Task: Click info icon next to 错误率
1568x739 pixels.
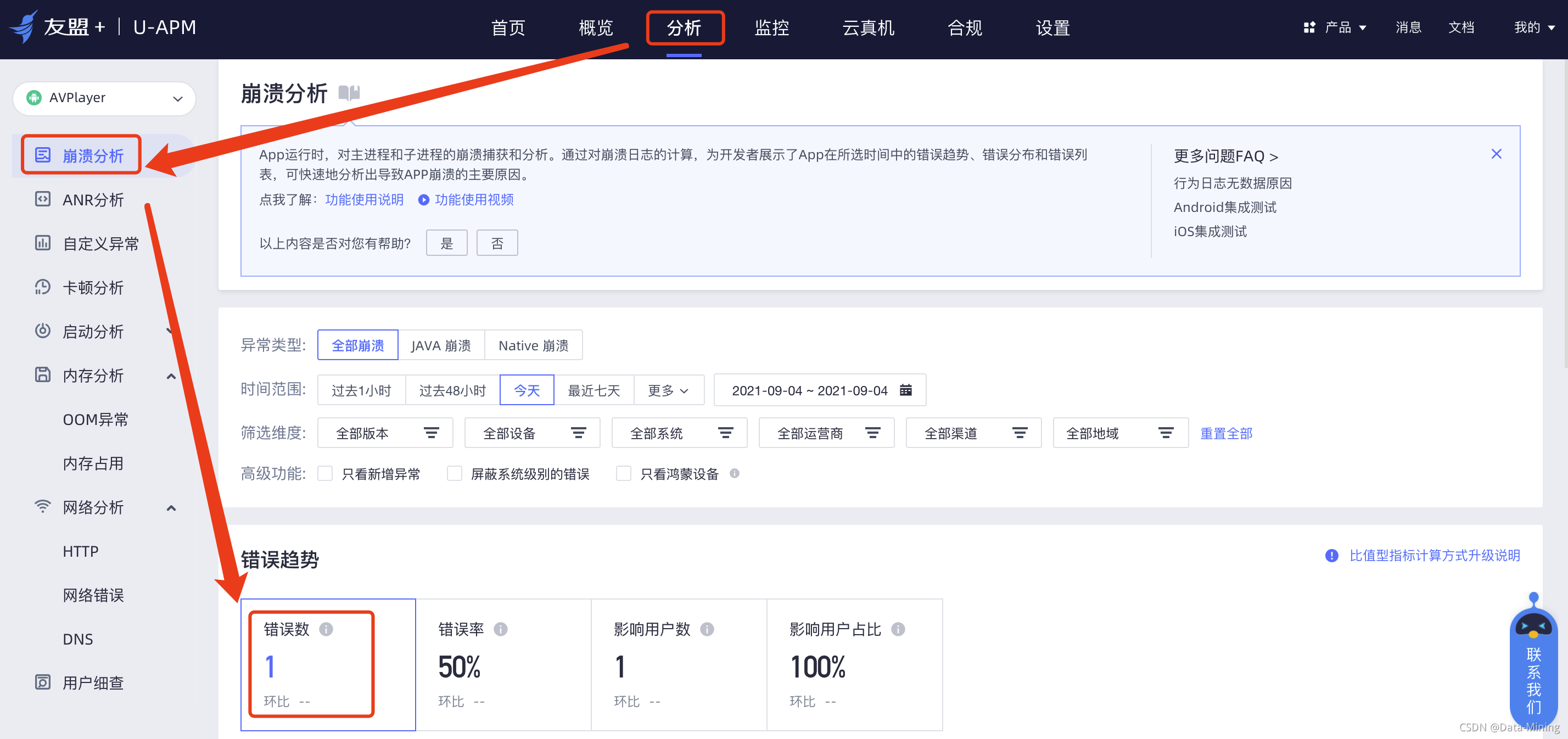Action: click(500, 629)
